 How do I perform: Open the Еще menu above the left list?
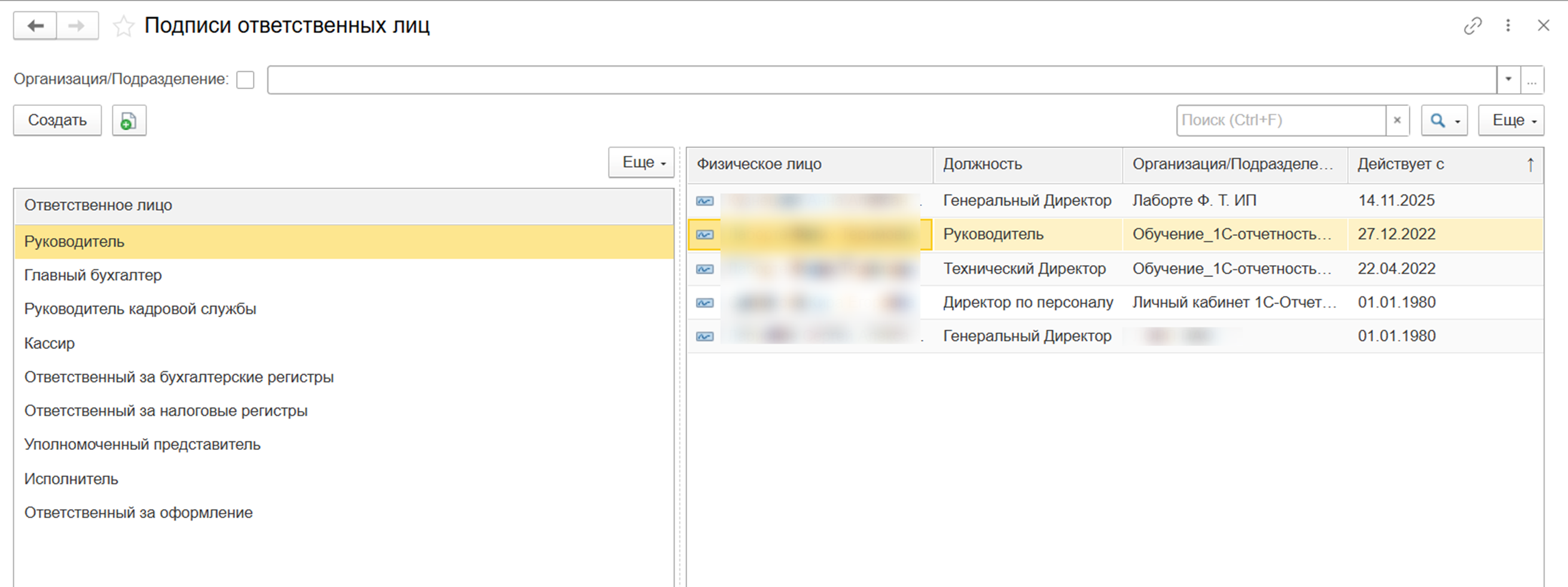[641, 163]
